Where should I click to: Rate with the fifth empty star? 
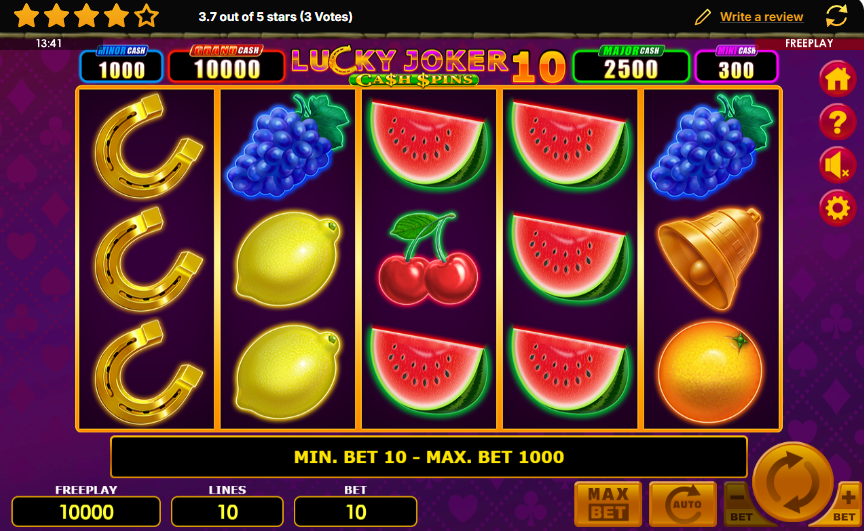pyautogui.click(x=146, y=16)
